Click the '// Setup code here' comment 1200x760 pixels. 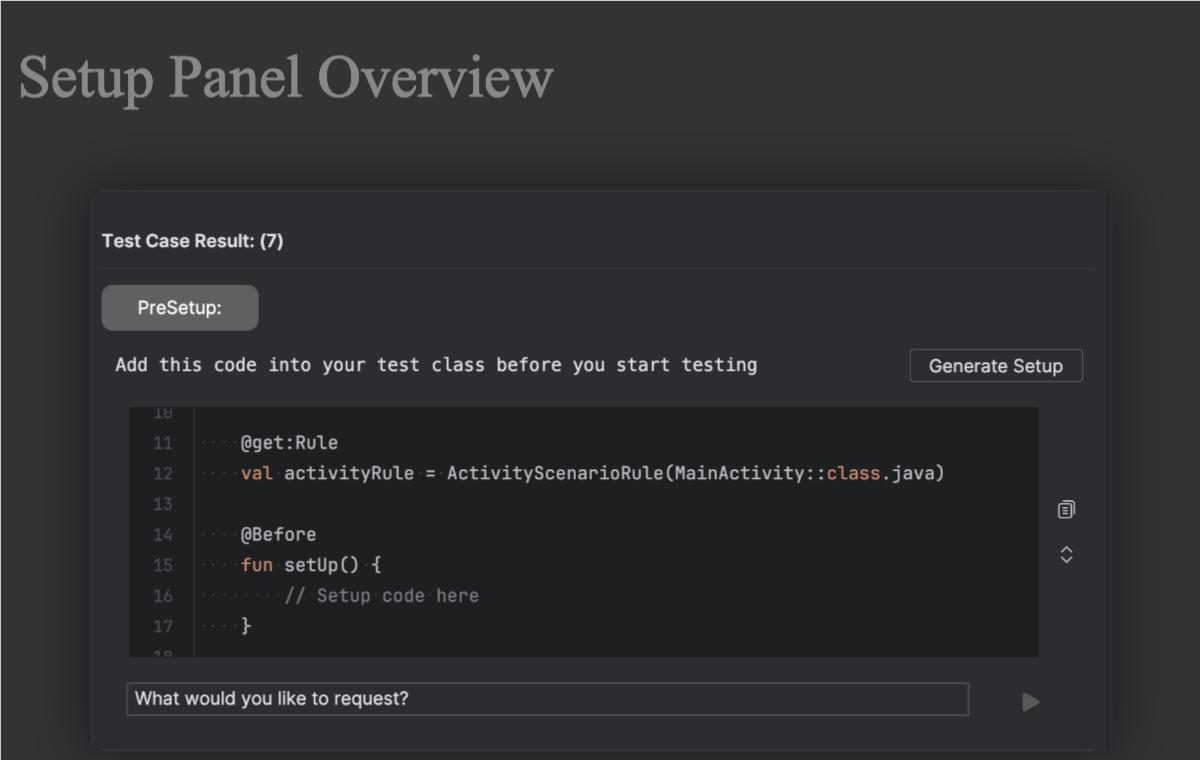point(381,596)
